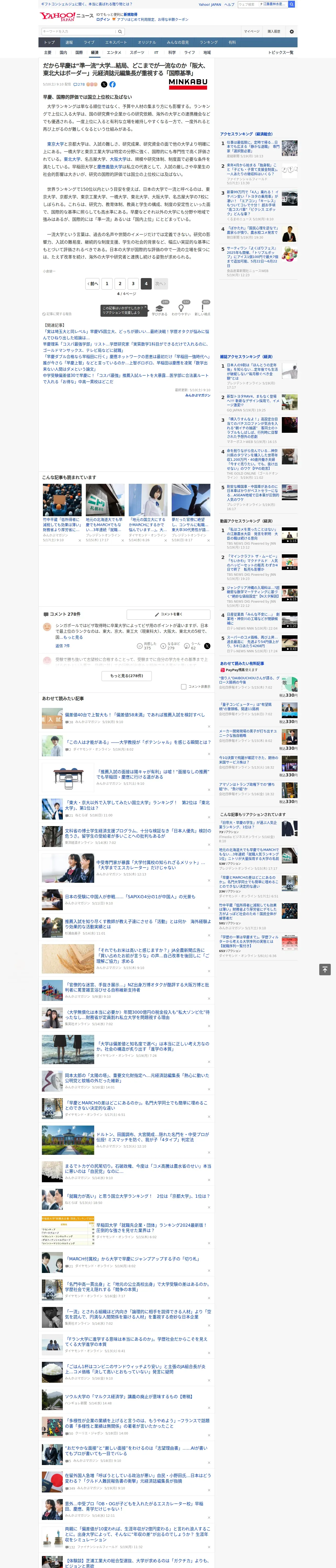The width and height of the screenshot is (336, 1568).
Task: Open thumbnail of 竹中平蔵「低所得者に article
Action: 62,500
